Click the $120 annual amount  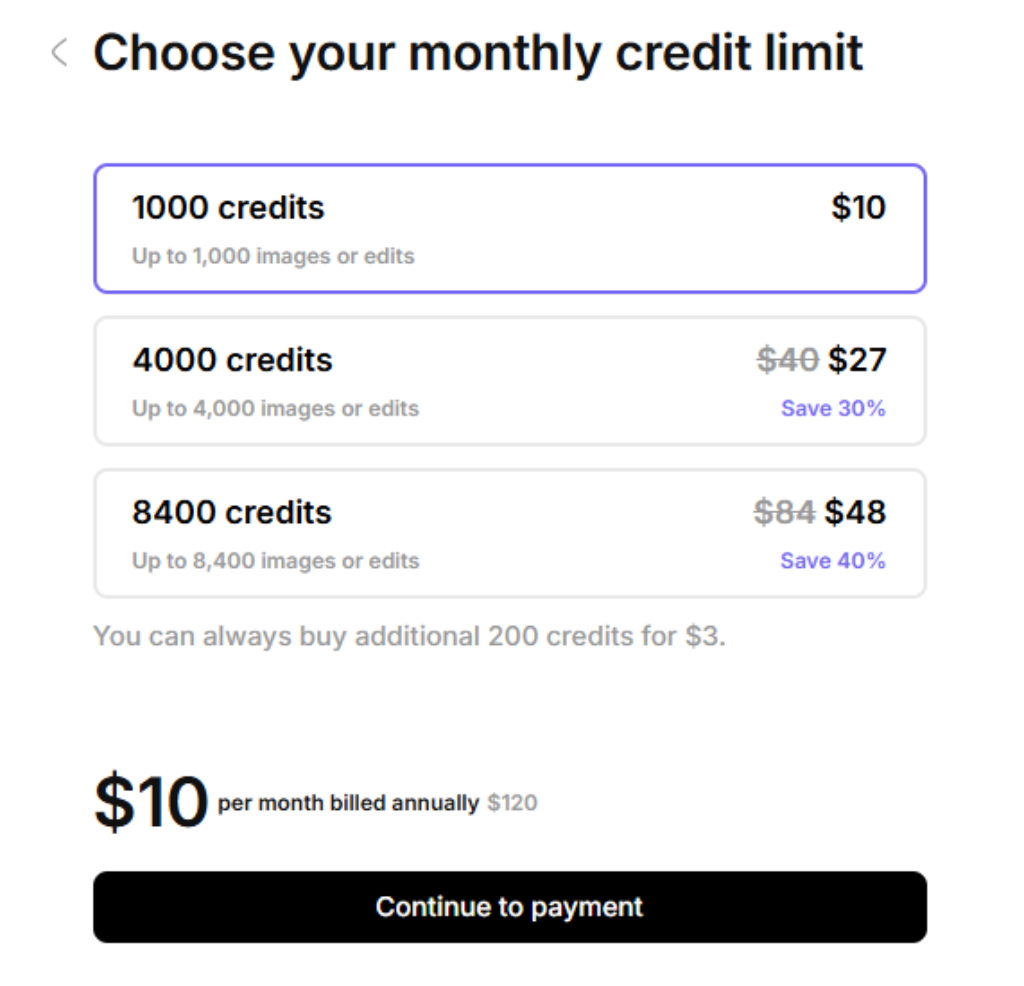click(x=512, y=802)
